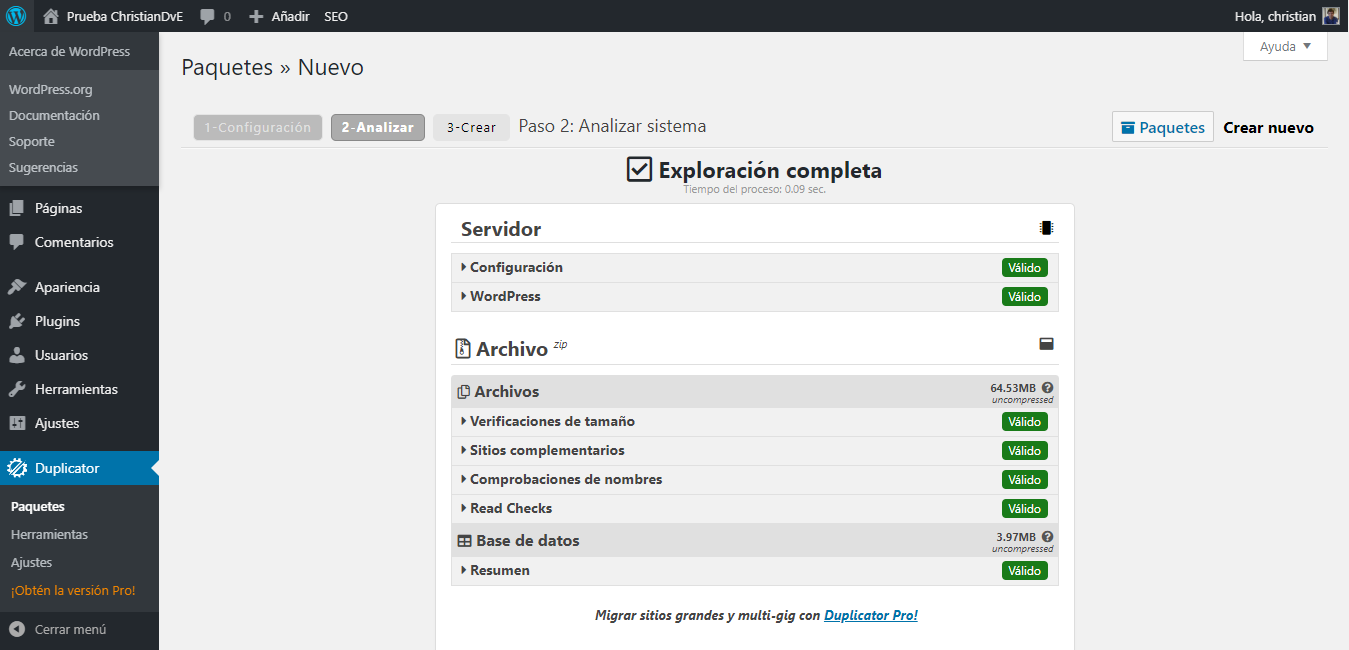Click the Paquetes button
The height and width of the screenshot is (650, 1349).
tap(1163, 127)
